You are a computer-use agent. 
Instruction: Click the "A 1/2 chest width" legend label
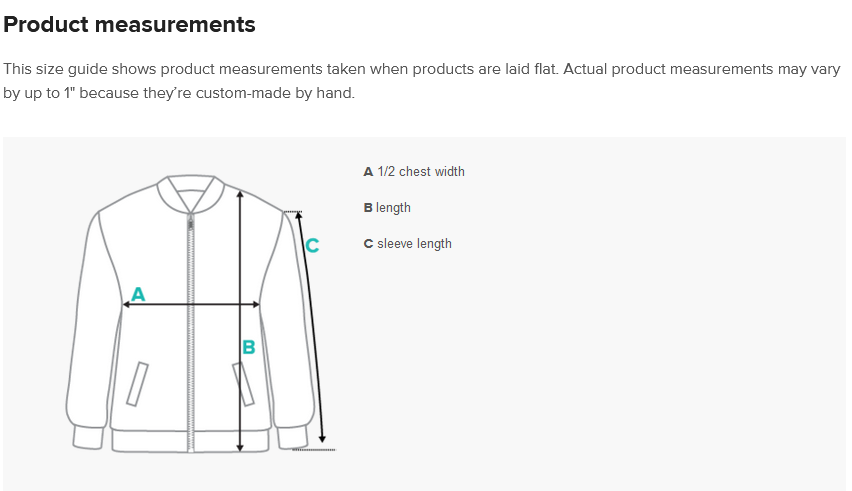pyautogui.click(x=414, y=172)
